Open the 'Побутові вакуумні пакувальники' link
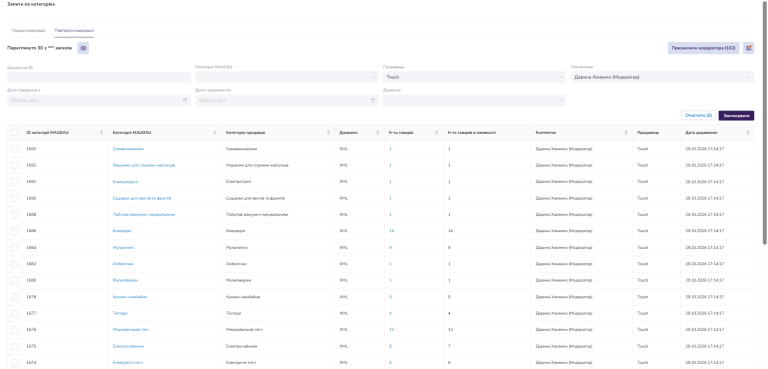768x369 pixels. coord(144,215)
